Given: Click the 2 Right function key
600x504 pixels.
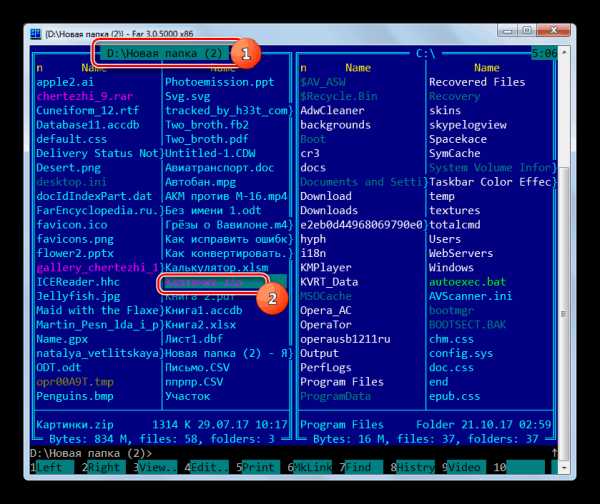Looking at the screenshot, I should click(104, 467).
